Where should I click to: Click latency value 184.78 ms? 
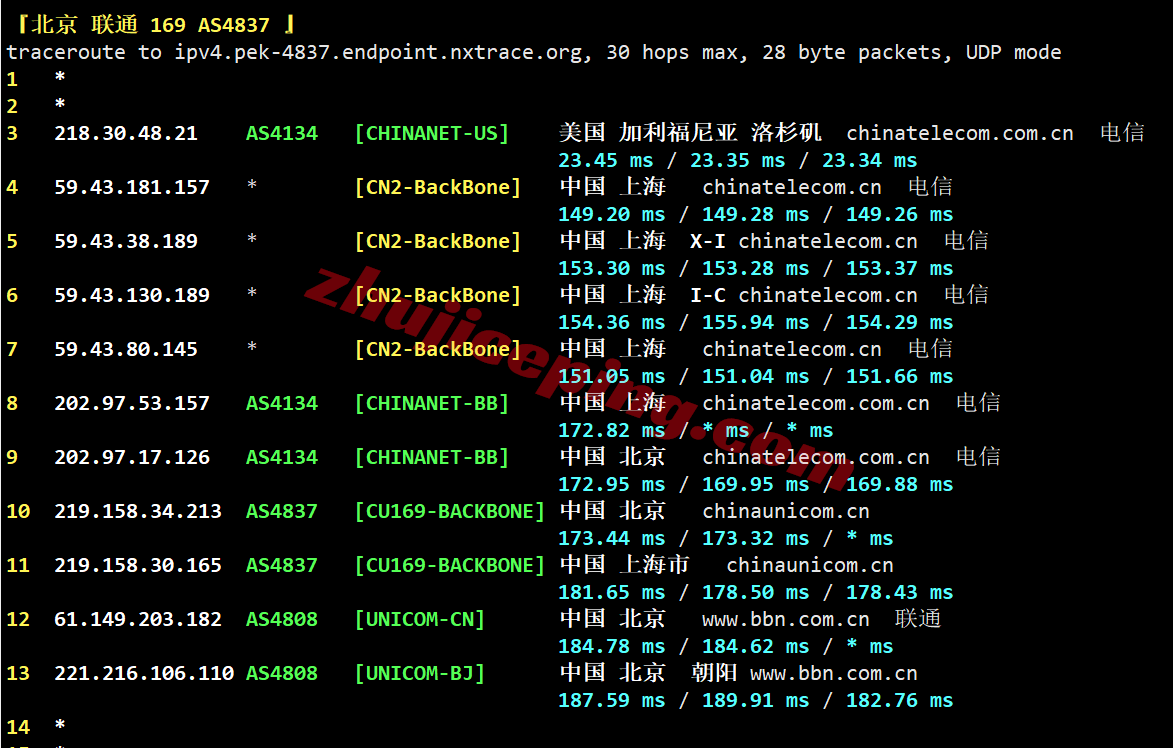point(611,646)
